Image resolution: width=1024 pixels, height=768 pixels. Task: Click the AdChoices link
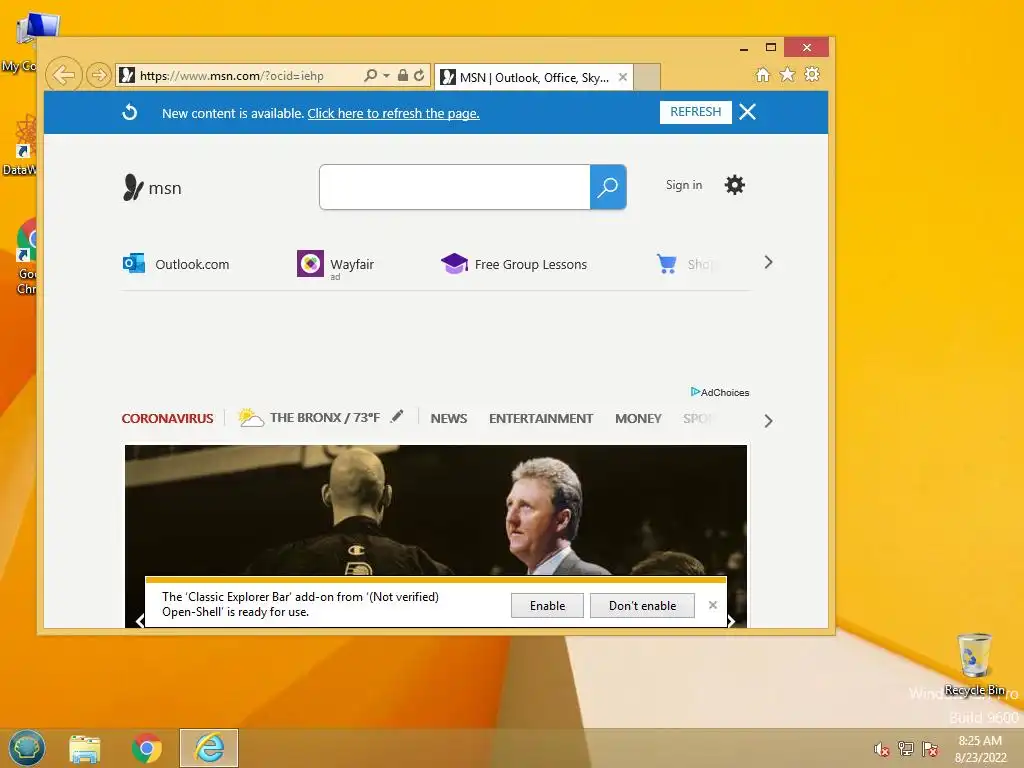720,392
